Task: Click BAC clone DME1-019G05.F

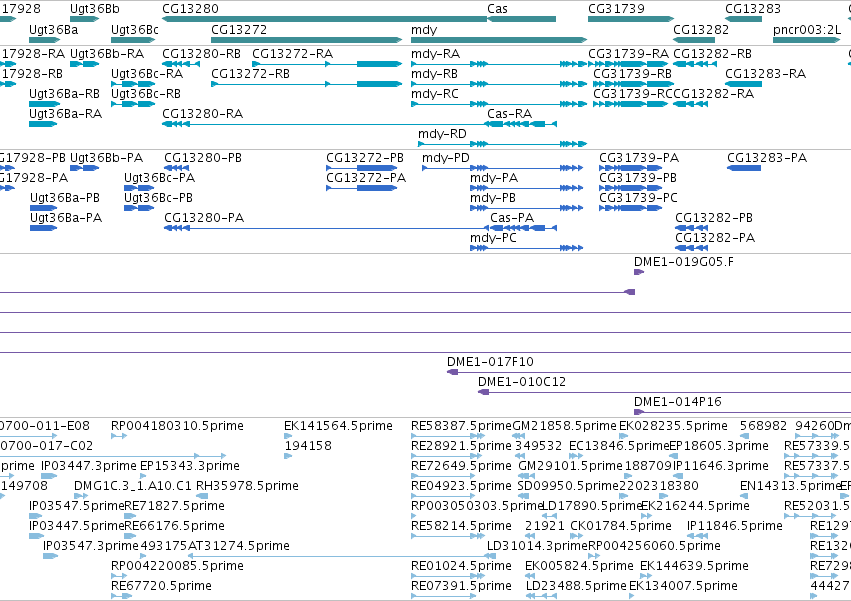Action: [x=684, y=262]
